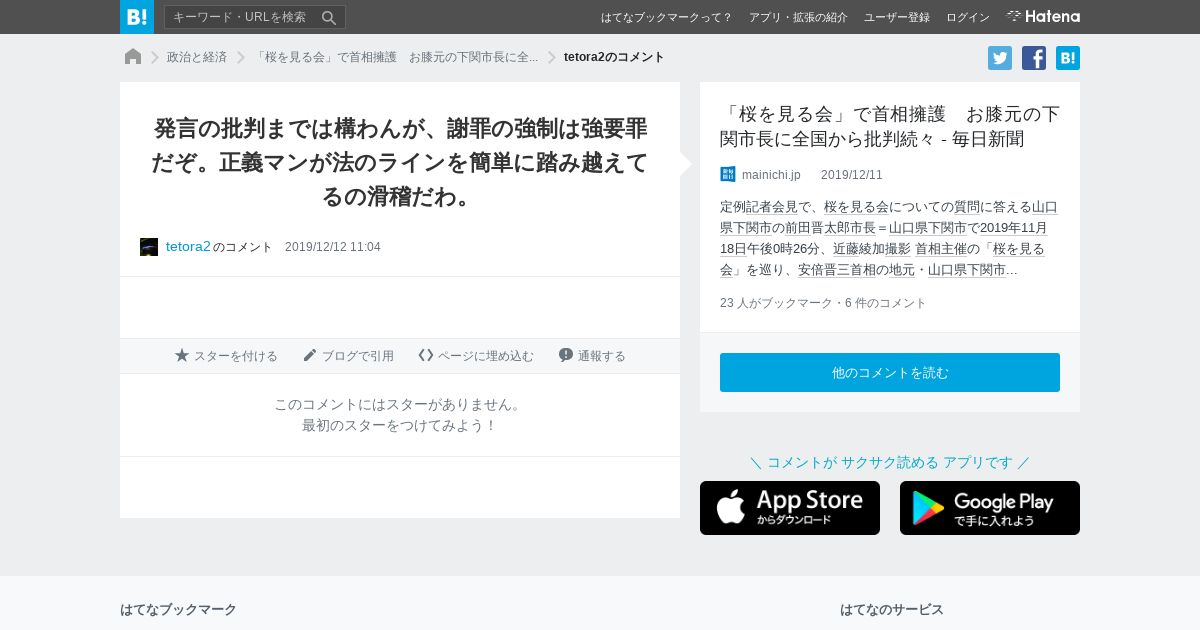This screenshot has width=1200, height=630.
Task: Click the comment timestamp 2019/12/12 11:04
Action: click(x=333, y=247)
